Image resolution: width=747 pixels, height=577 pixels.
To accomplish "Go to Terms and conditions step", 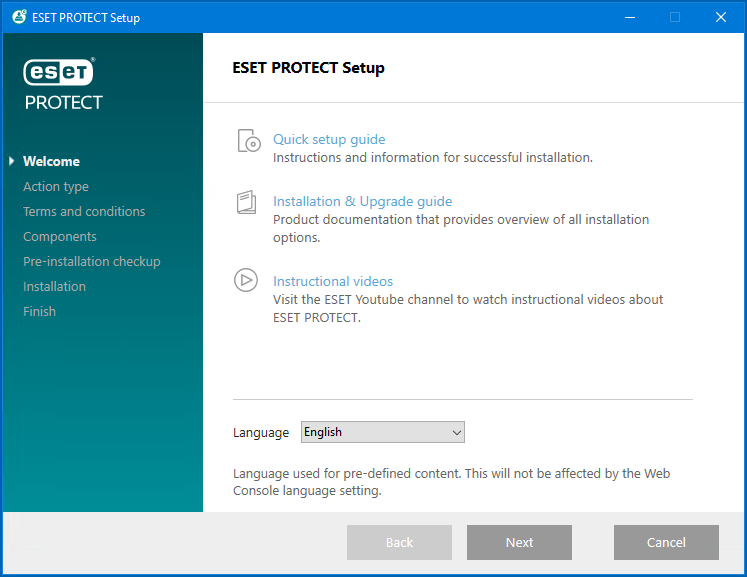I will point(84,211).
